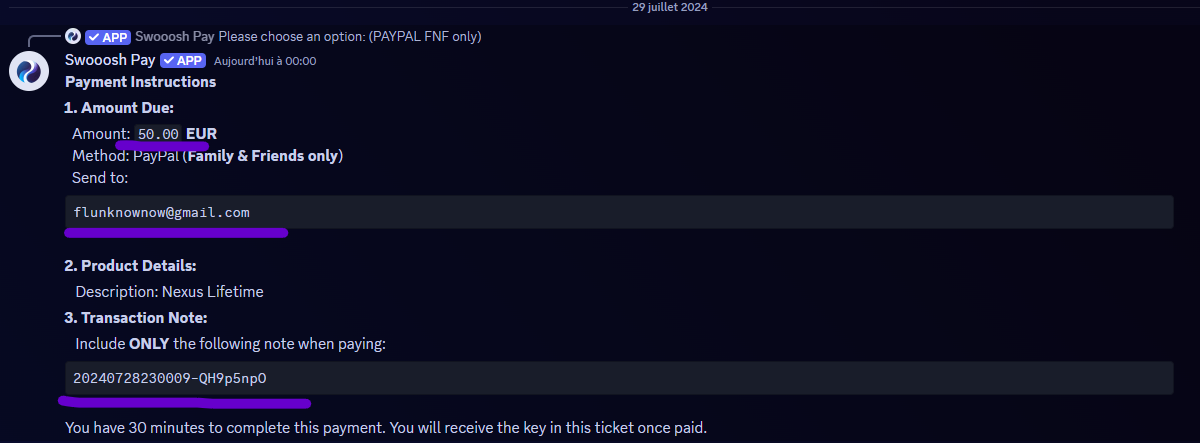This screenshot has height=443, width=1200.
Task: Click the bold 'Family & Friends only' text
Action: (262, 156)
